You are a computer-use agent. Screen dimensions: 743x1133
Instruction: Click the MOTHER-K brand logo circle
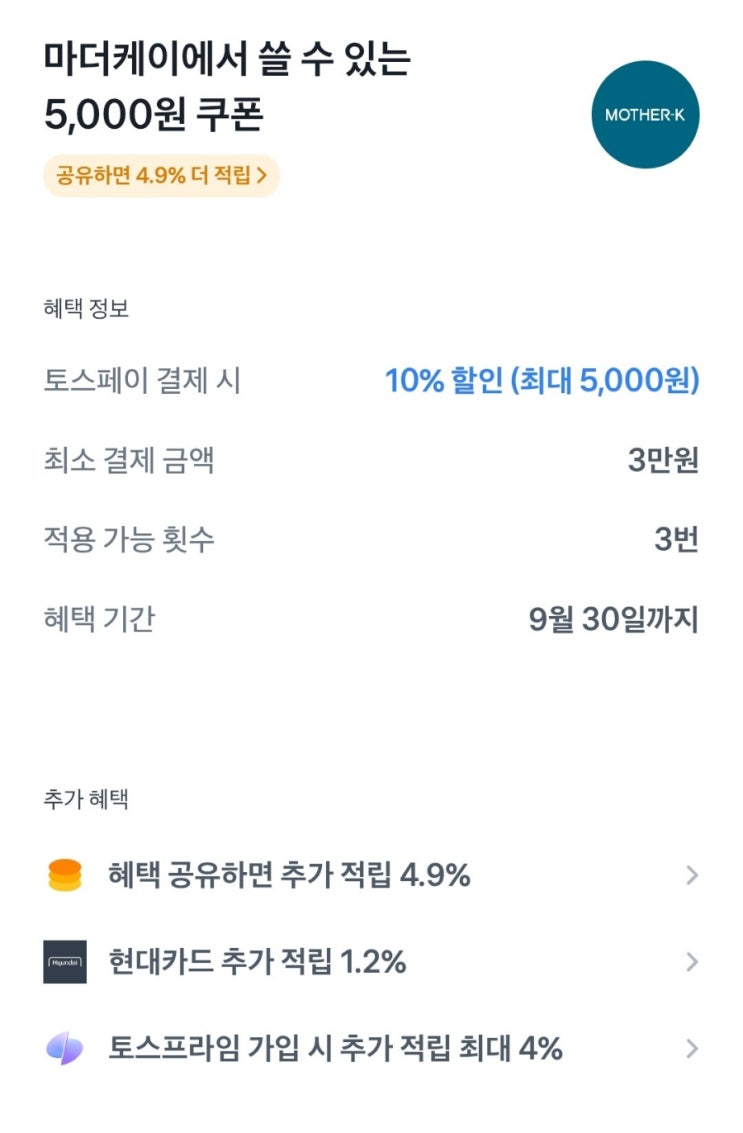645,115
